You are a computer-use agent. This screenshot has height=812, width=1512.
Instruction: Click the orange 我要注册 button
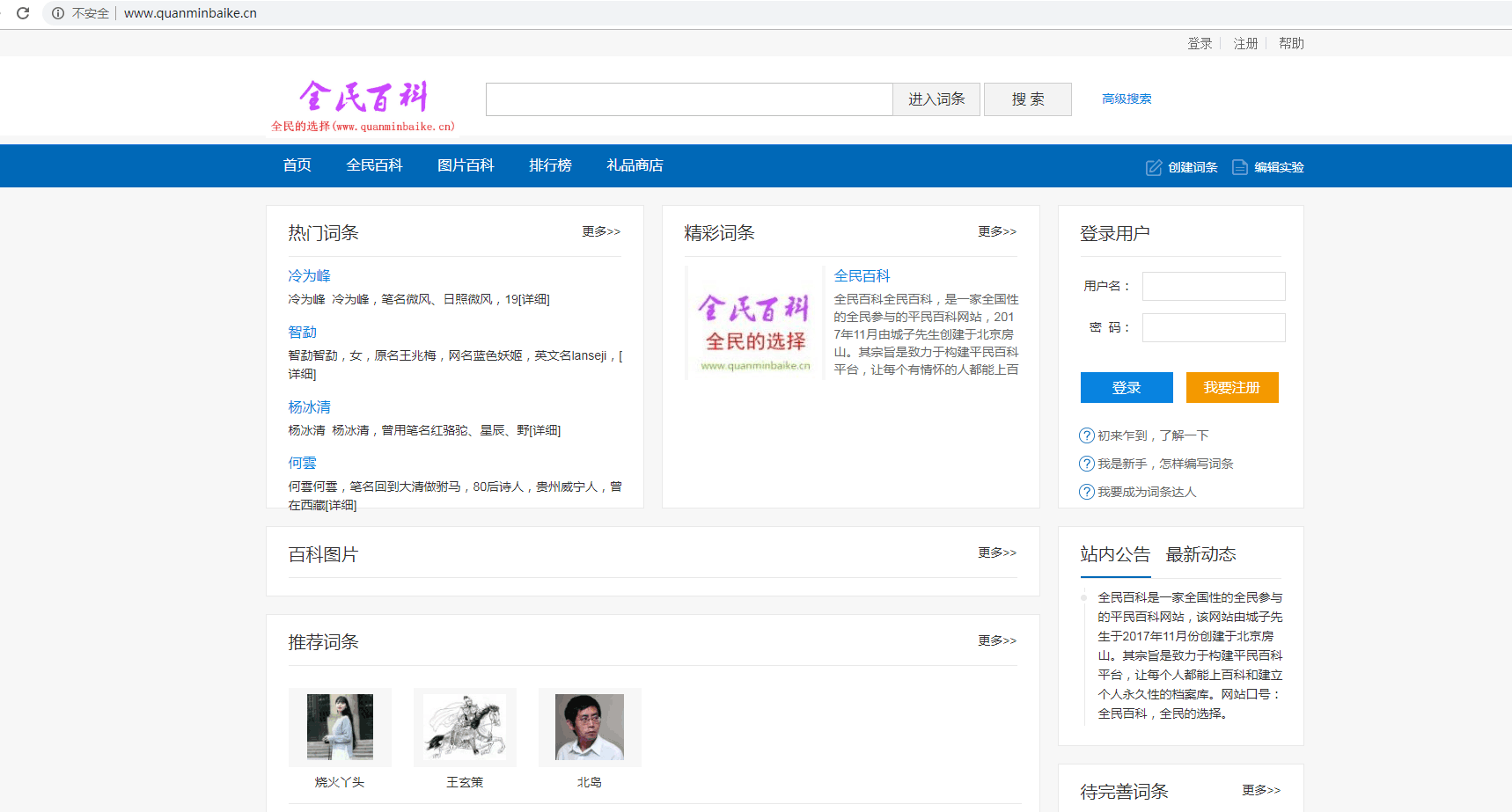click(x=1231, y=387)
